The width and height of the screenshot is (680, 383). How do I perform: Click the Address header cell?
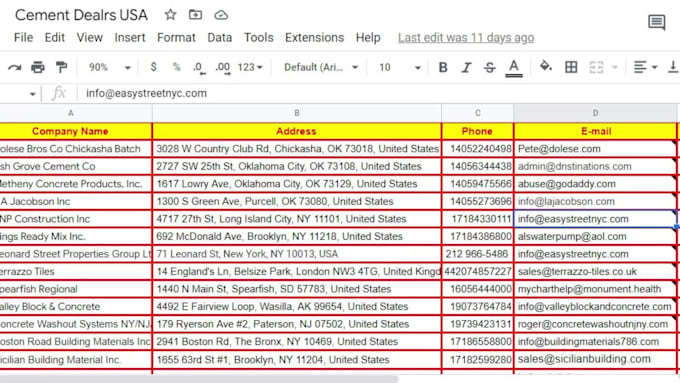click(x=297, y=131)
